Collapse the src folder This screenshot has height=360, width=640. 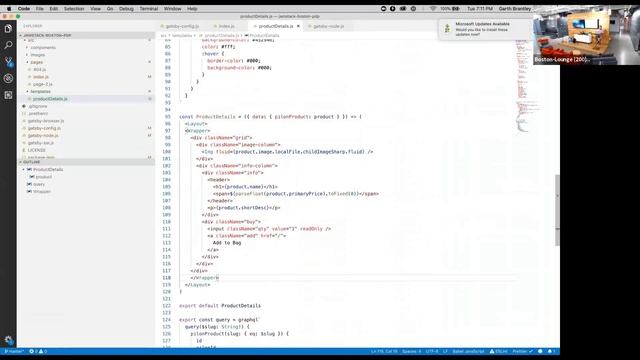coord(31,40)
